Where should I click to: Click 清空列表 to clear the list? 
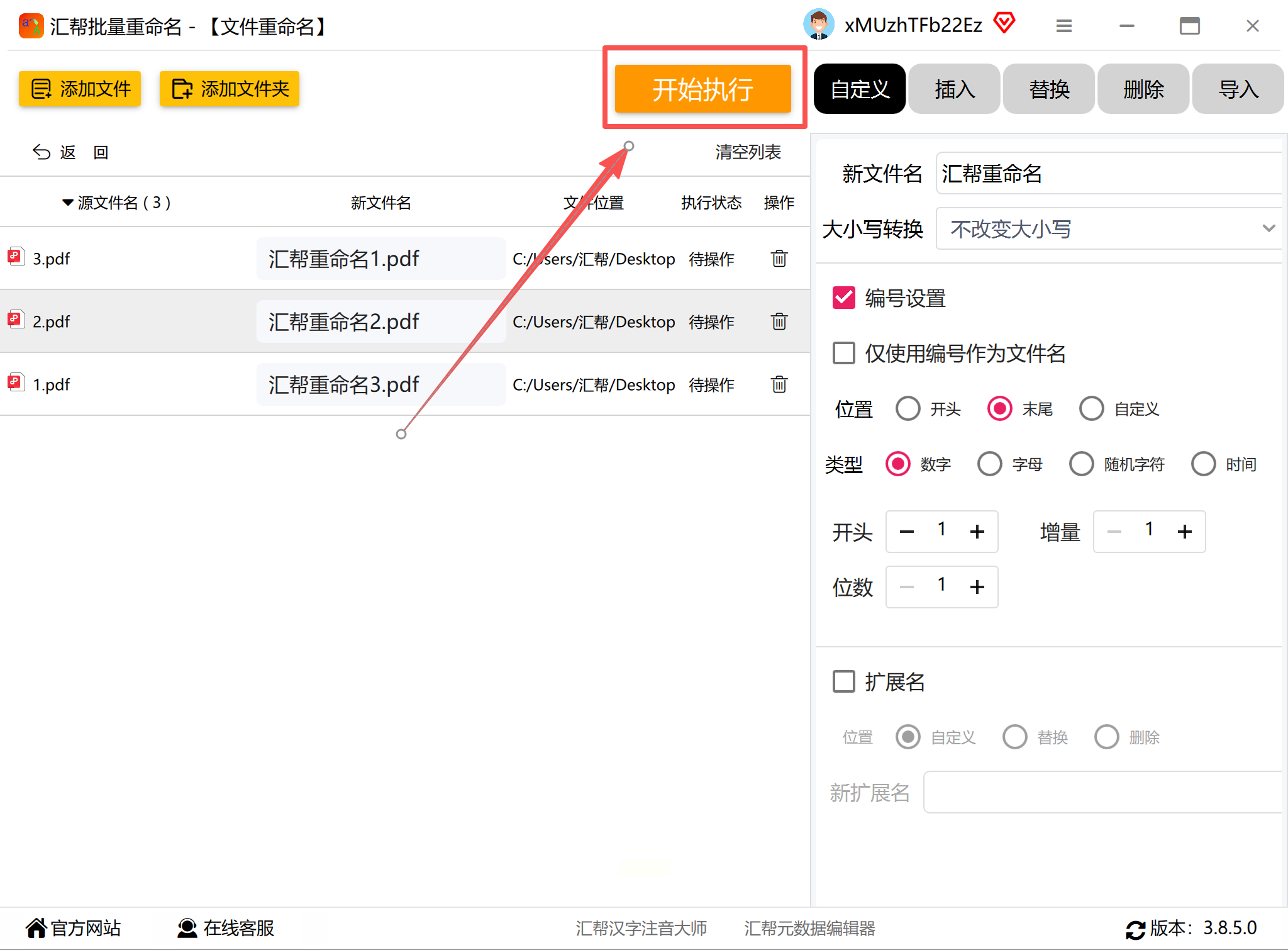pyautogui.click(x=748, y=152)
